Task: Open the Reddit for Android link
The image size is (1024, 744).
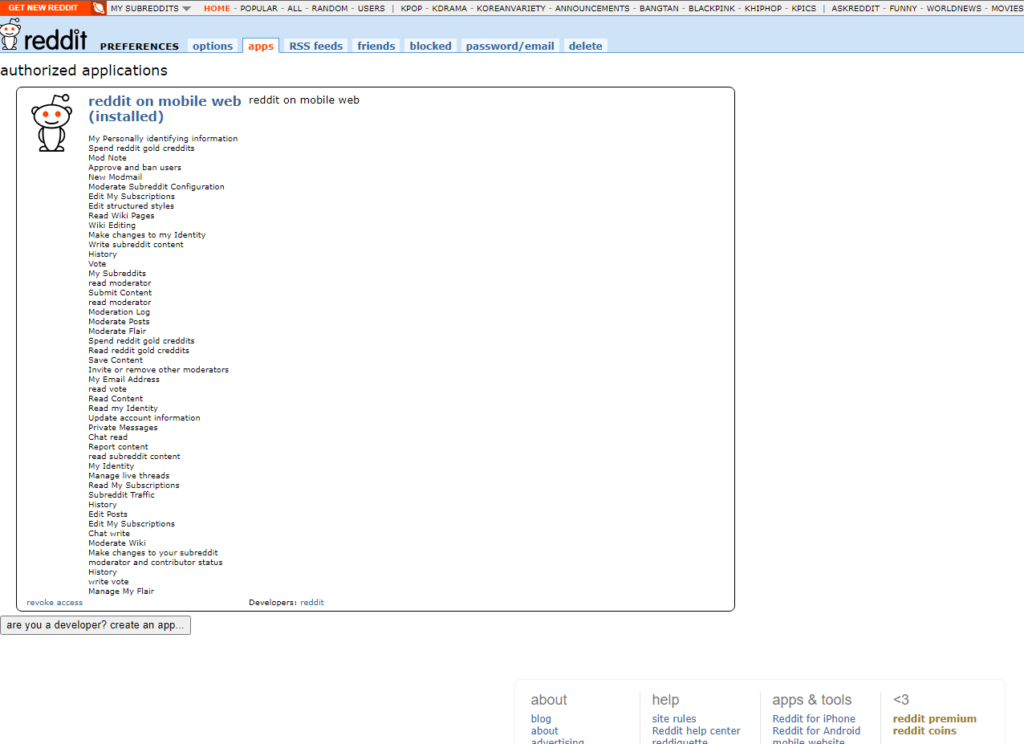Action: point(816,731)
